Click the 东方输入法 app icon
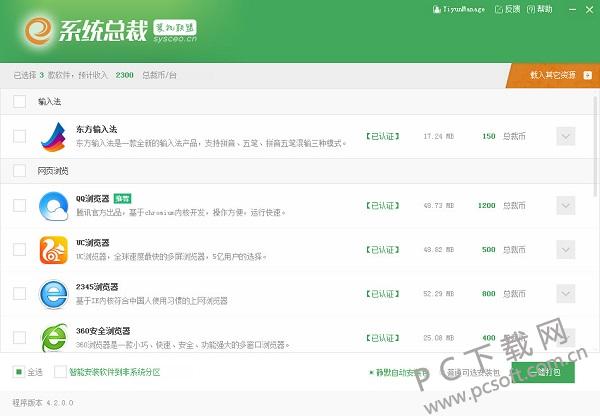The width and height of the screenshot is (600, 416). coord(54,137)
